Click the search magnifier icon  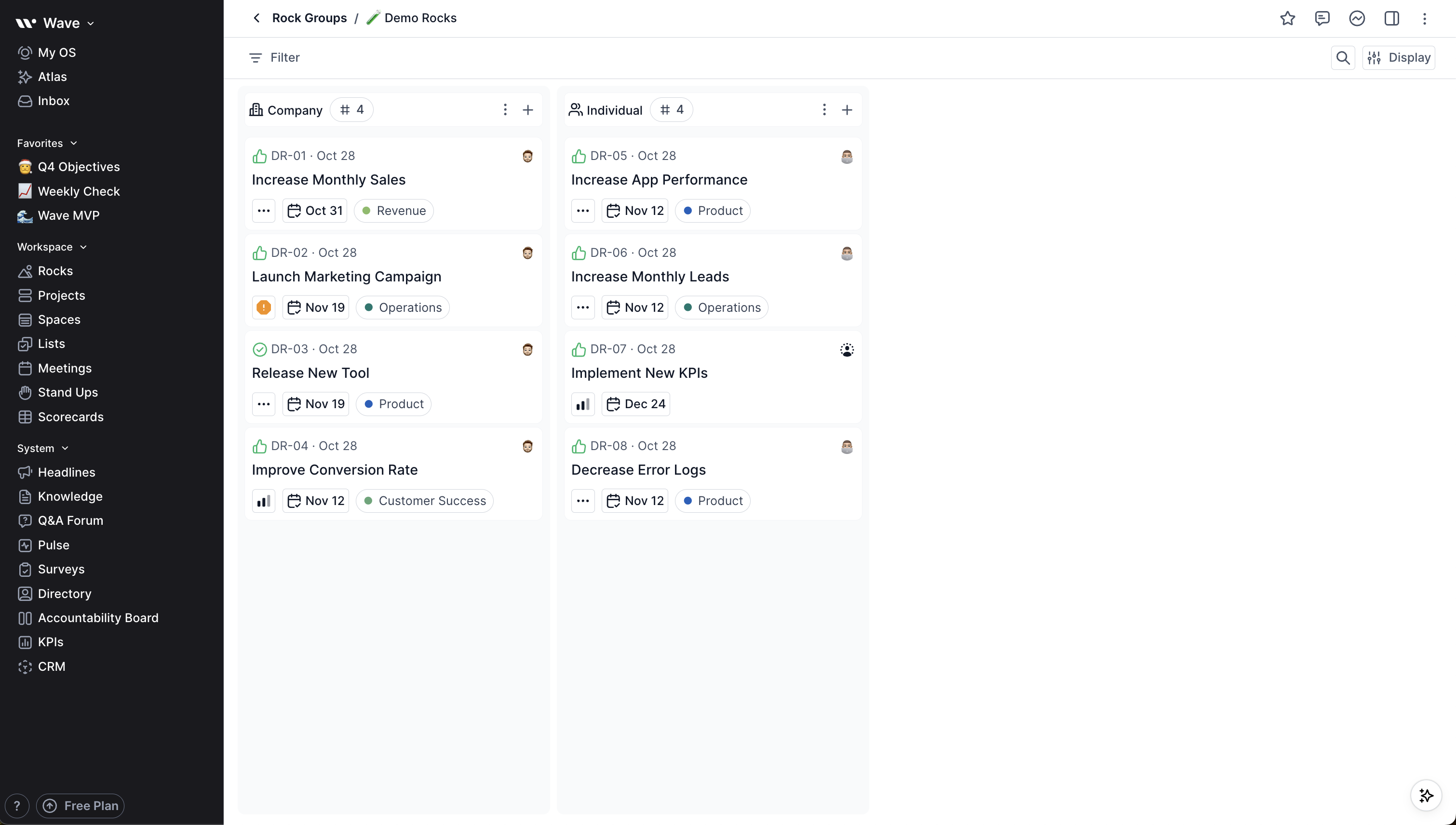pyautogui.click(x=1343, y=58)
